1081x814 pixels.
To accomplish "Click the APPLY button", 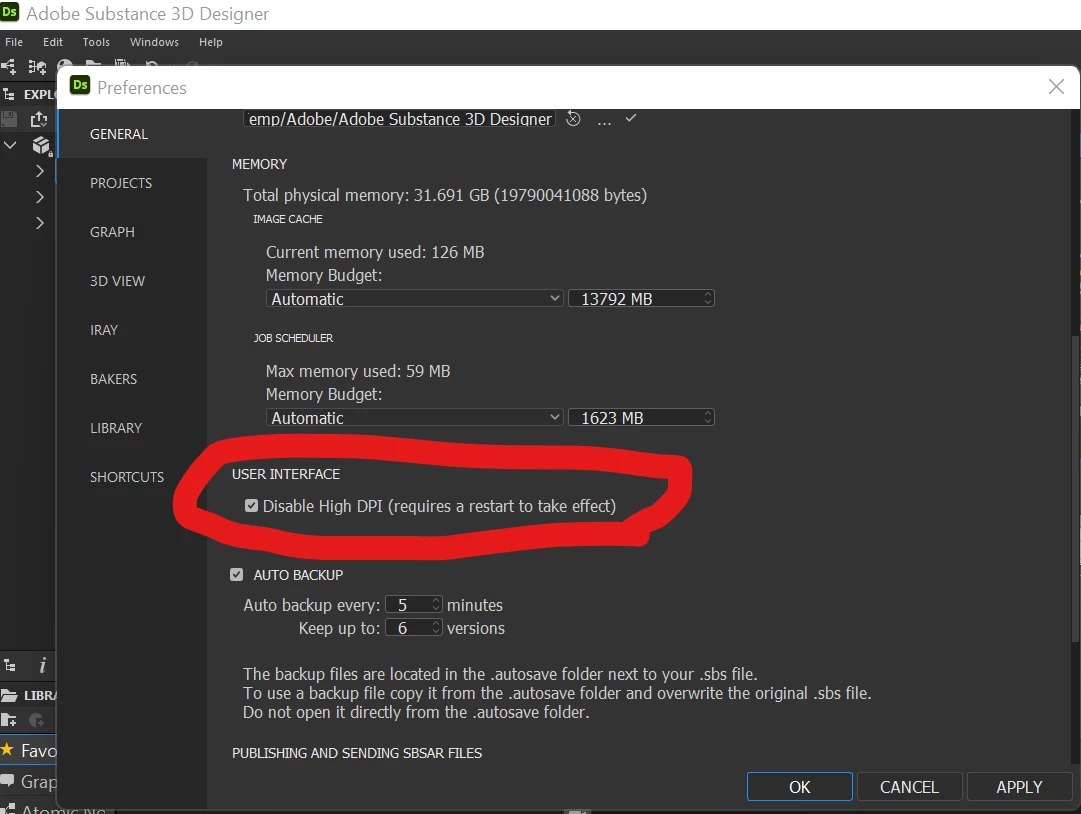I will [1019, 786].
